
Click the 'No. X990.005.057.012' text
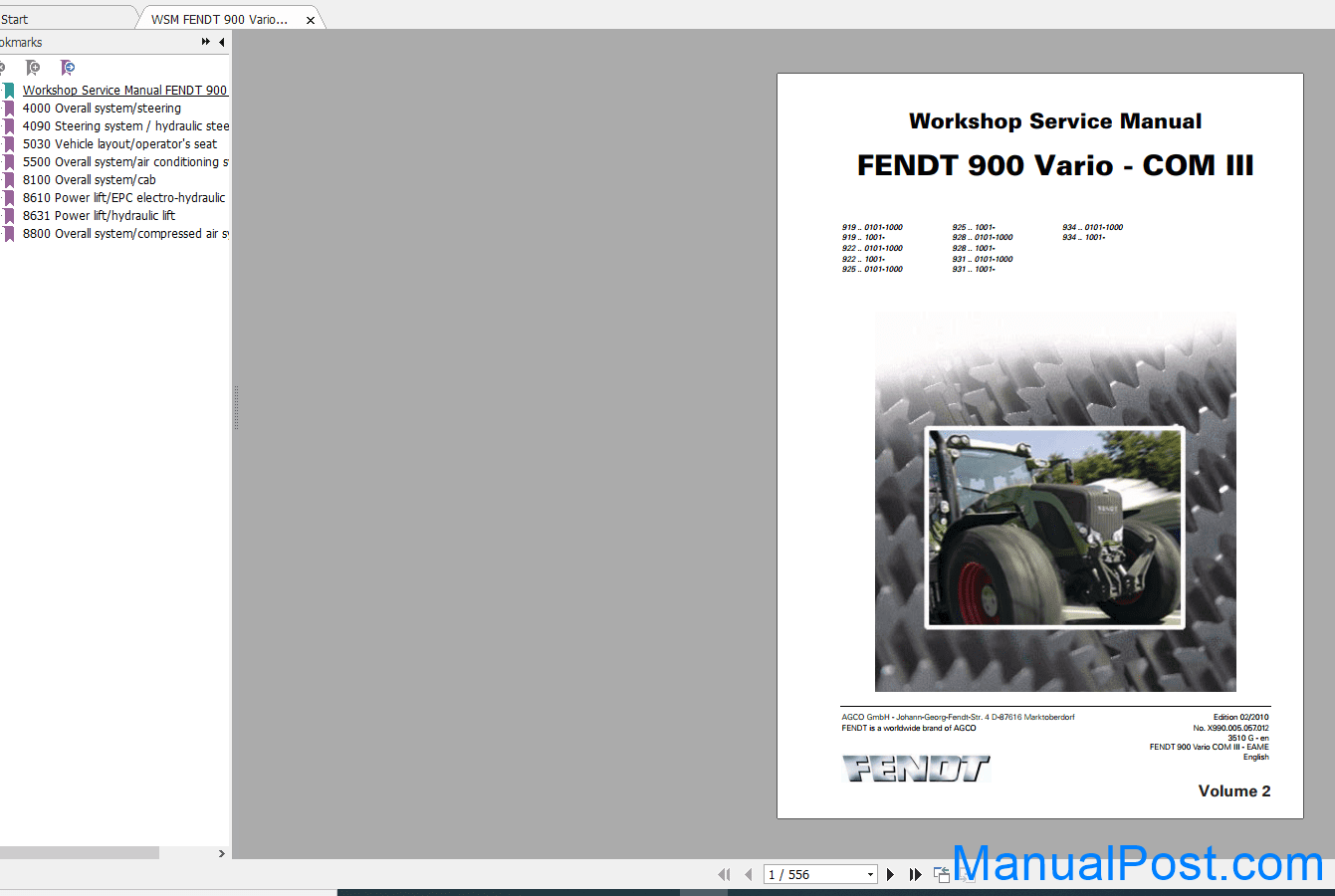[x=1230, y=728]
